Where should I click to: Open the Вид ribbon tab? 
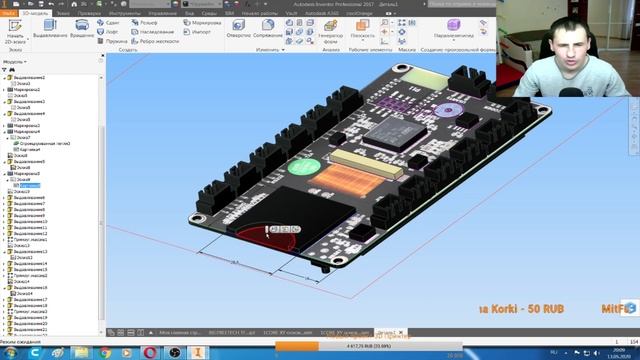189,13
